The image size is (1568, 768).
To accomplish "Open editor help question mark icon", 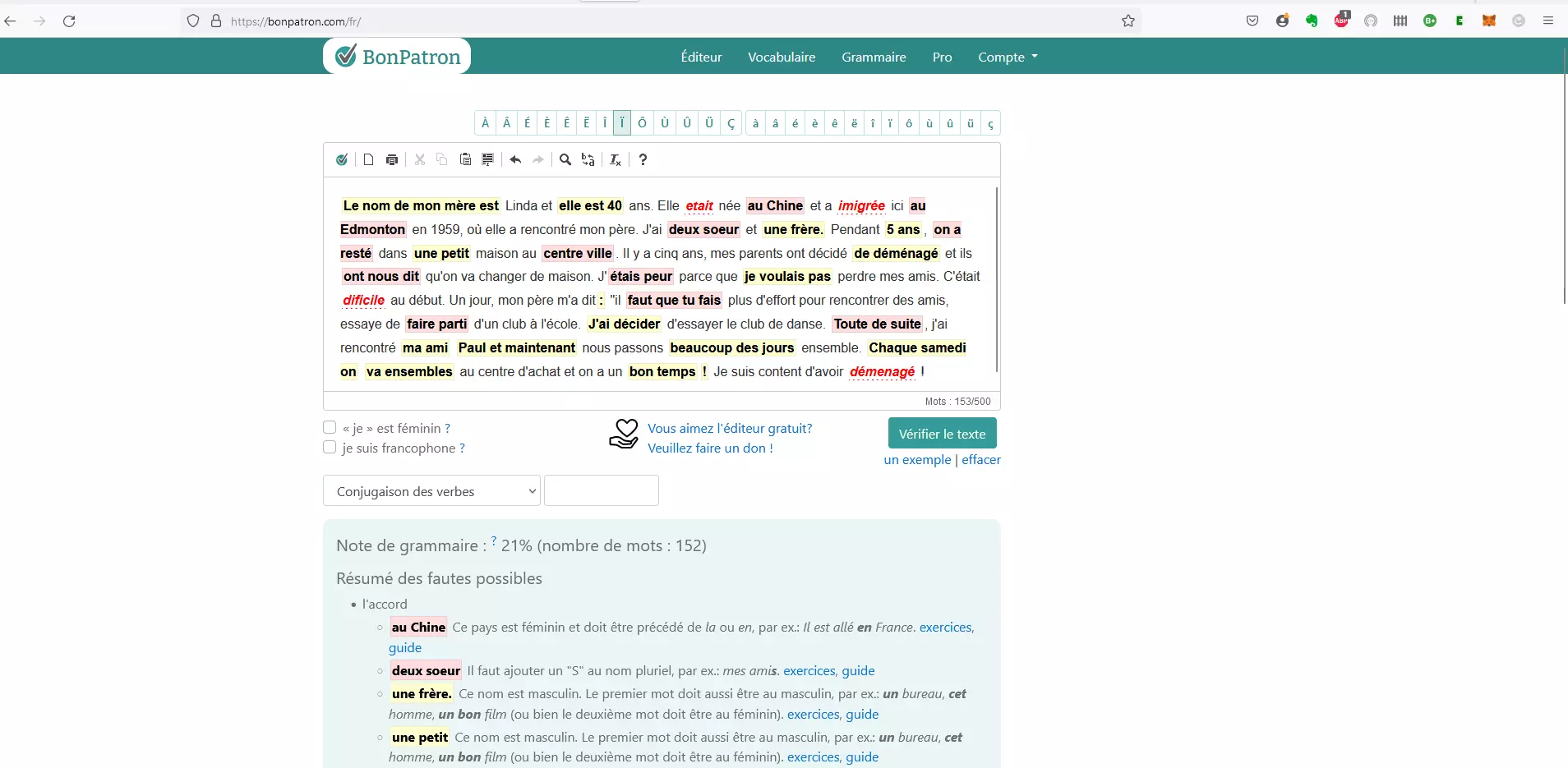I will [x=643, y=159].
